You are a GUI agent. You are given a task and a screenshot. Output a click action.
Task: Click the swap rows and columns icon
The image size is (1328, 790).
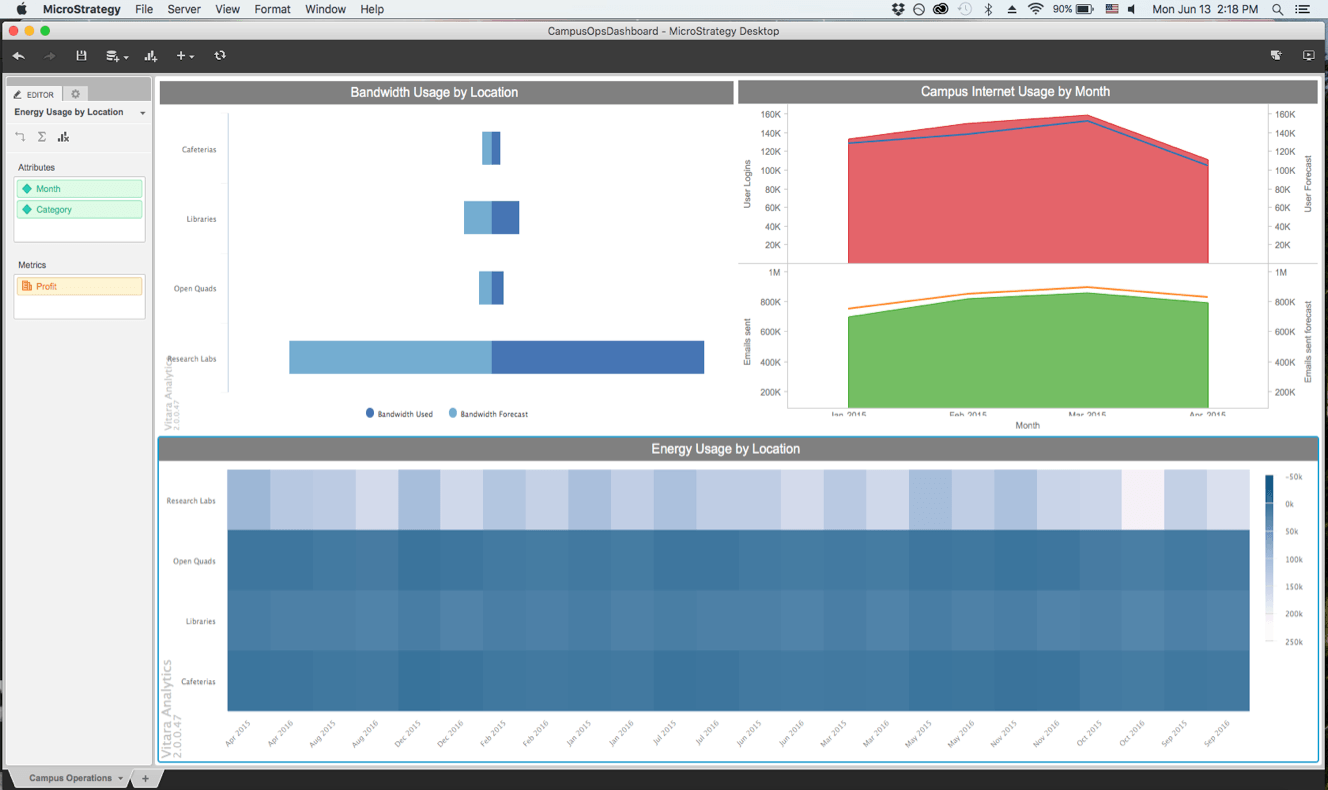(20, 137)
